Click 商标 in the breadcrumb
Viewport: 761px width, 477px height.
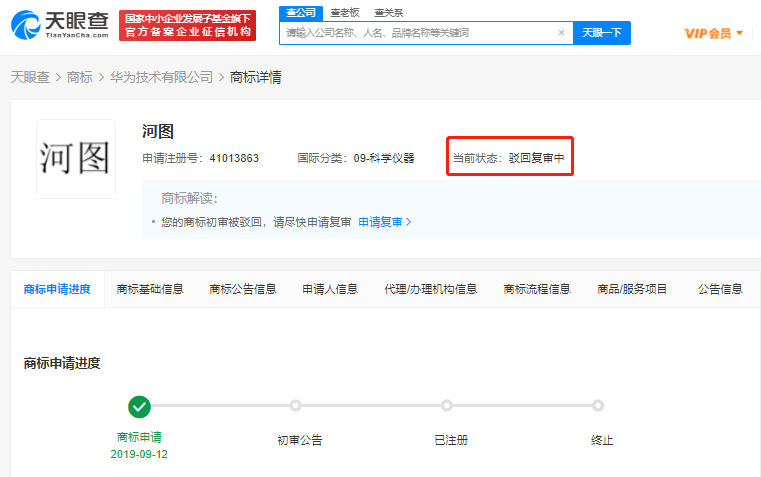point(80,77)
